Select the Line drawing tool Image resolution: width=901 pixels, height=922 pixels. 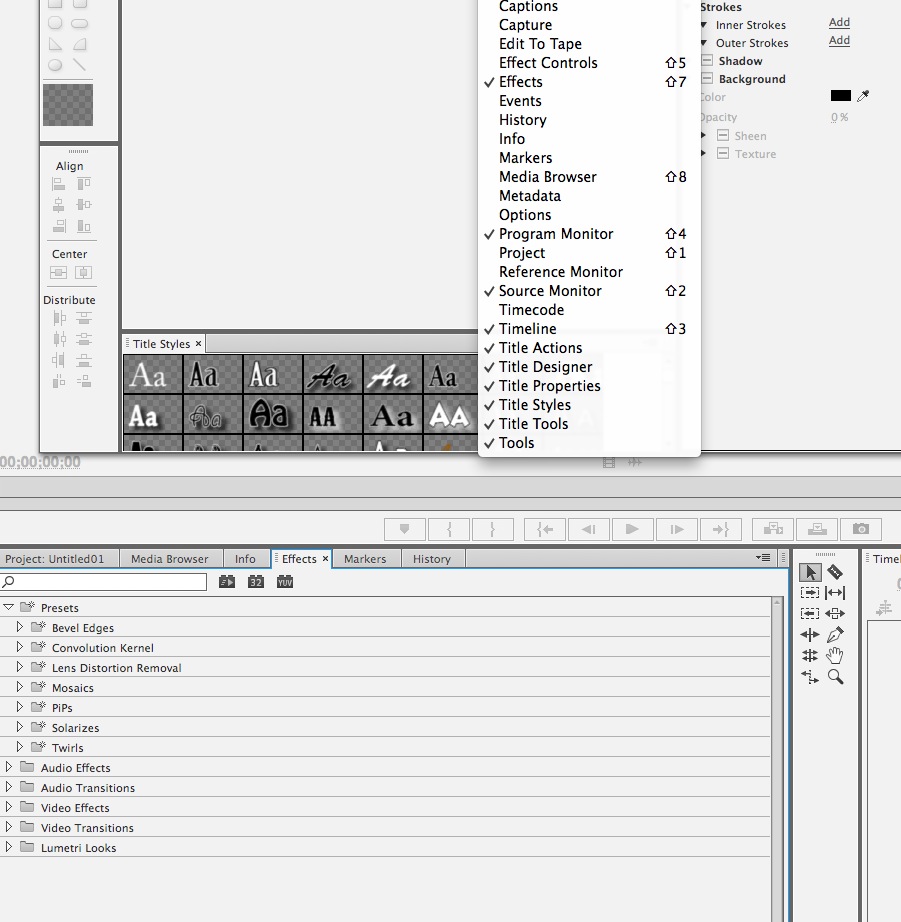79,65
